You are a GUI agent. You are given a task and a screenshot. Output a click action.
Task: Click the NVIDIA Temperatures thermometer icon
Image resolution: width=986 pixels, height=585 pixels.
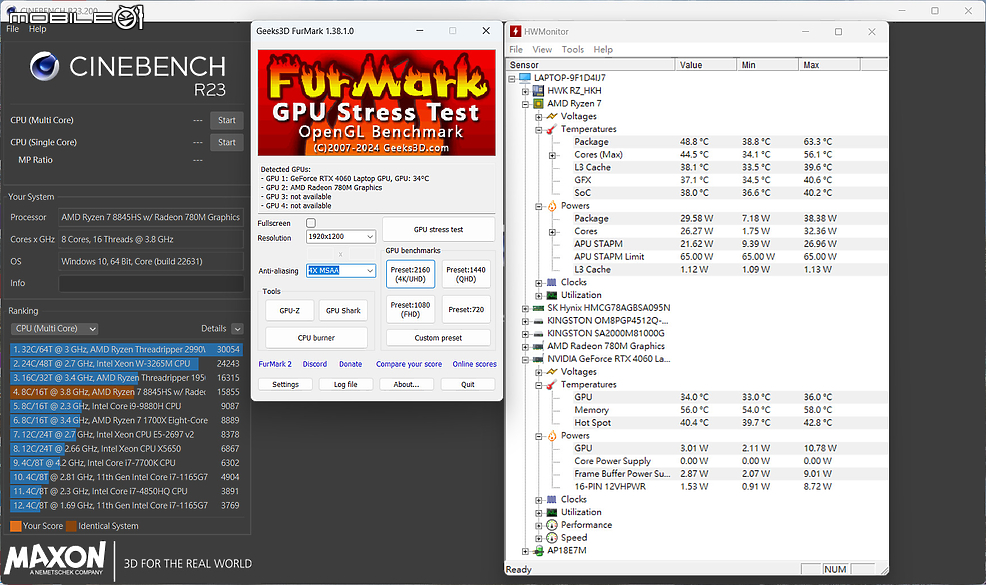pos(552,384)
